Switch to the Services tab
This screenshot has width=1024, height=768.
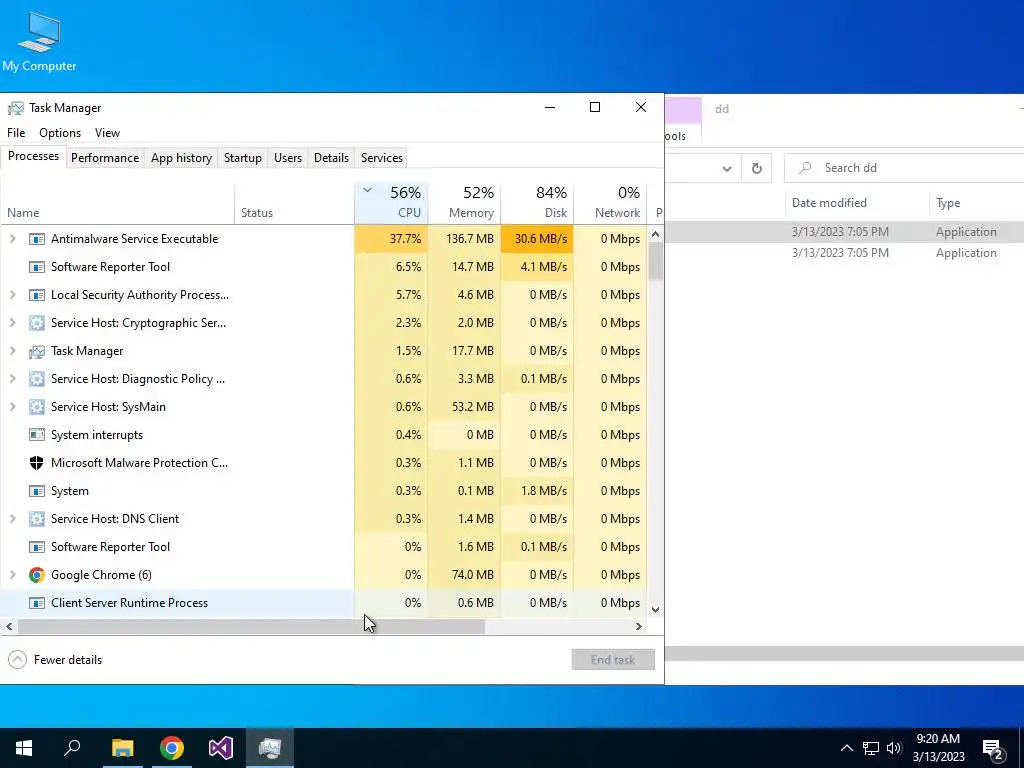pyautogui.click(x=382, y=158)
